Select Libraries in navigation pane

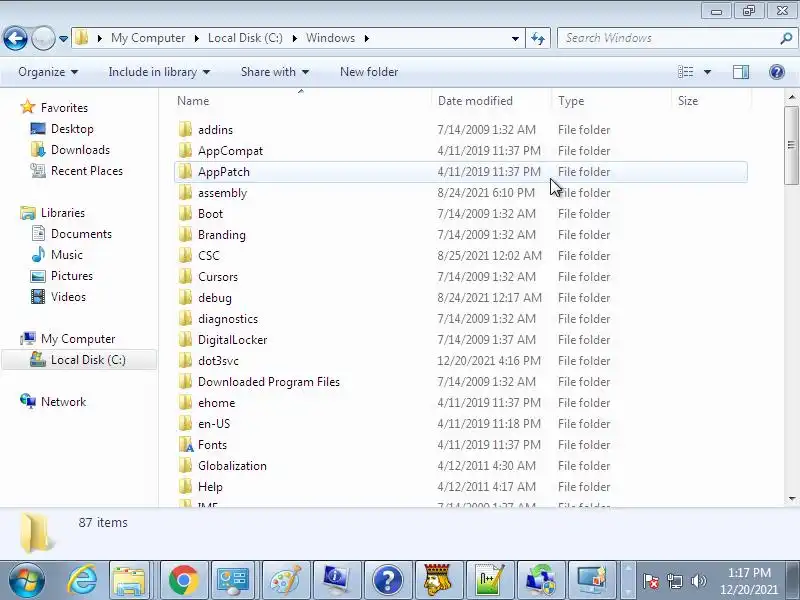[x=63, y=213]
